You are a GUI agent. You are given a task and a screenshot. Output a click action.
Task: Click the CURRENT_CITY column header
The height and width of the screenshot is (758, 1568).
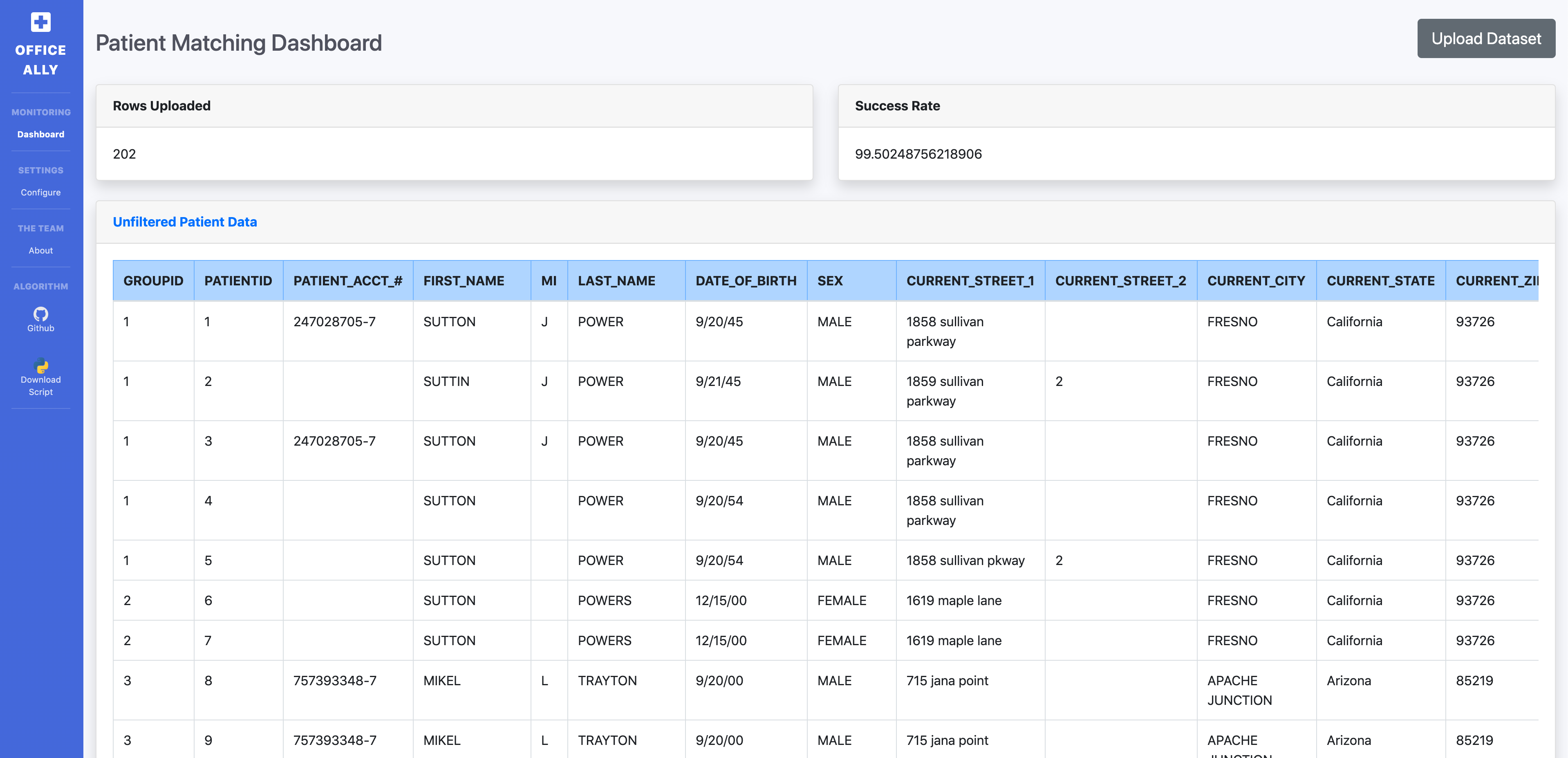coord(1256,281)
